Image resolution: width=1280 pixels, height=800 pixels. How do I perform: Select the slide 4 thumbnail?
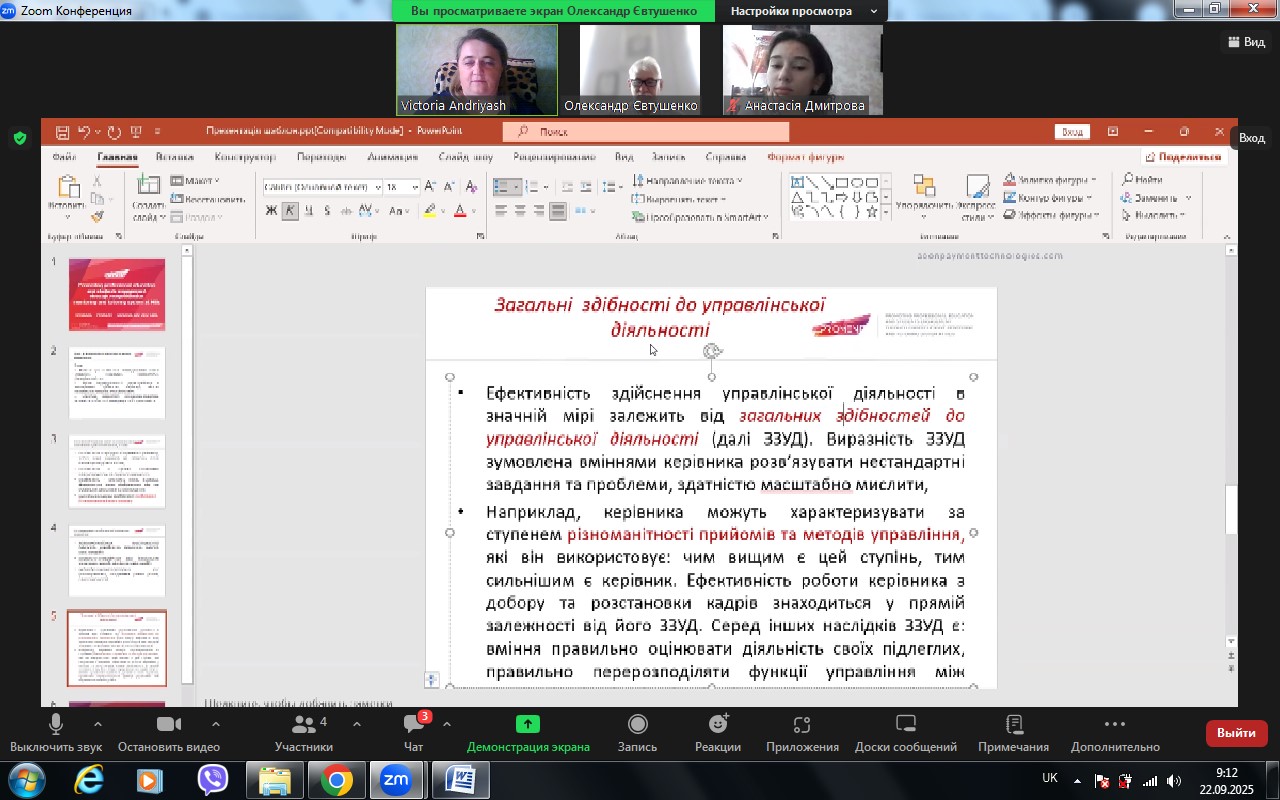tap(117, 560)
